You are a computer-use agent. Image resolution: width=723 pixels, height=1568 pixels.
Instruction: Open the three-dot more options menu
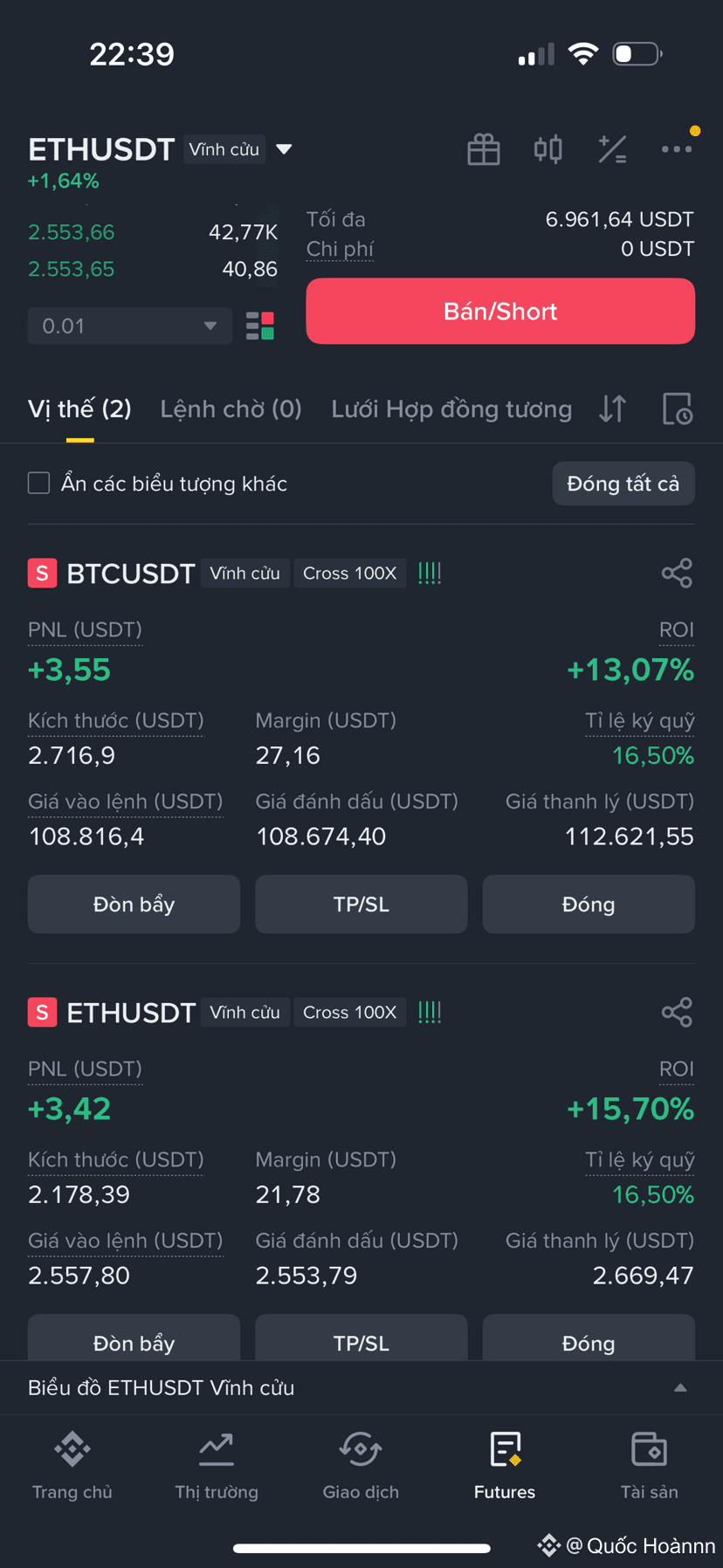pos(677,149)
